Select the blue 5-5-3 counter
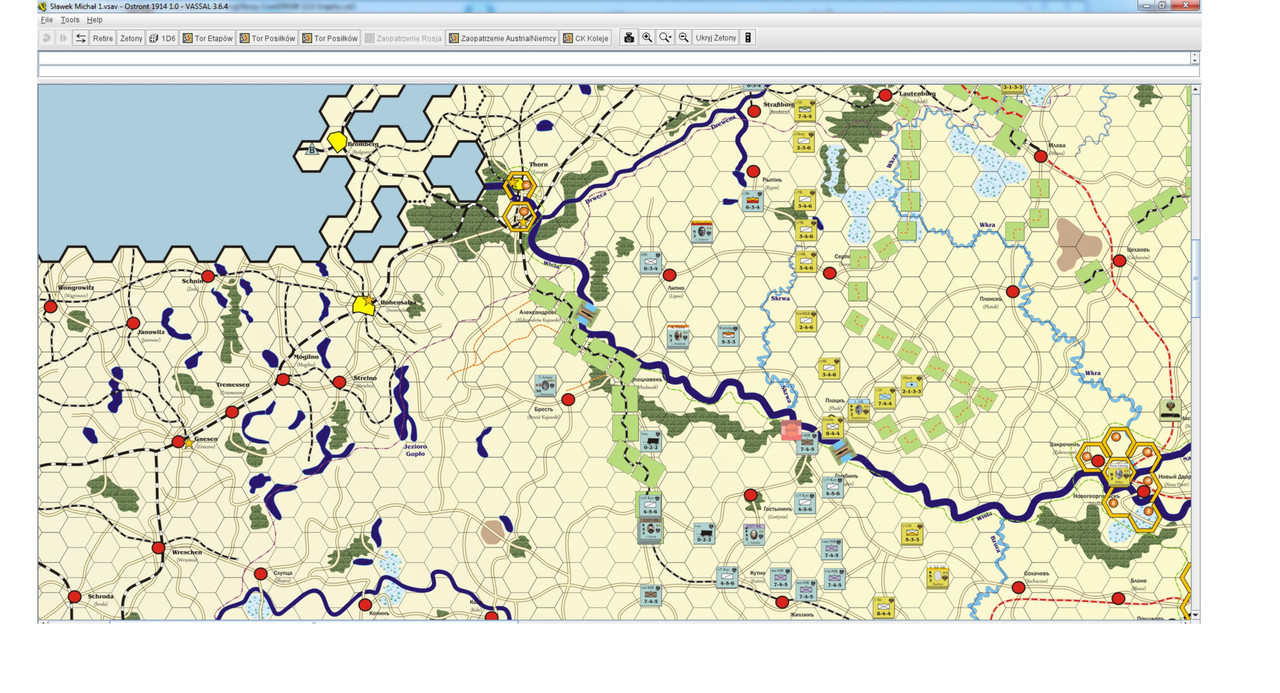The width and height of the screenshot is (1280, 693). 728,334
